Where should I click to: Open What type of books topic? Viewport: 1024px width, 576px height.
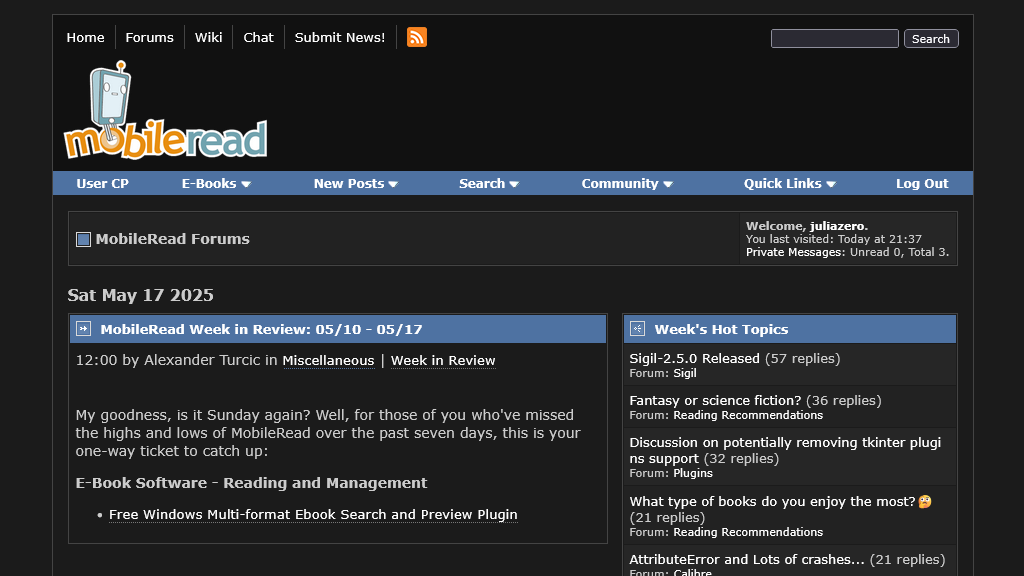(x=773, y=502)
